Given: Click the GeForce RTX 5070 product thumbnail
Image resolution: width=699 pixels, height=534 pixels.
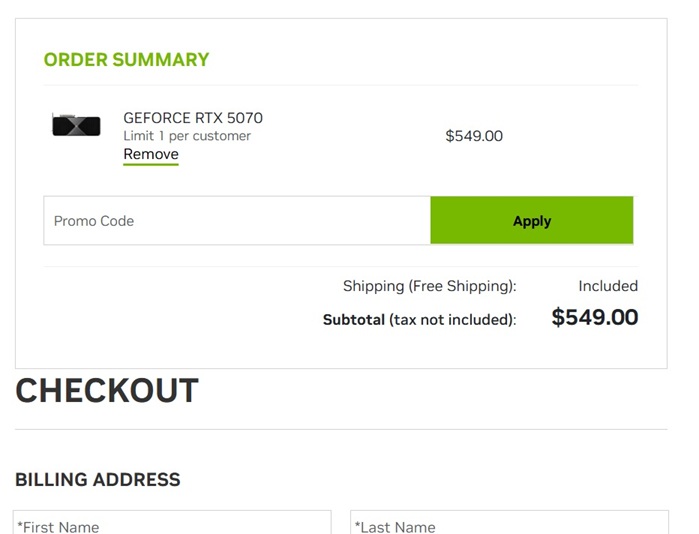Looking at the screenshot, I should click(x=76, y=126).
